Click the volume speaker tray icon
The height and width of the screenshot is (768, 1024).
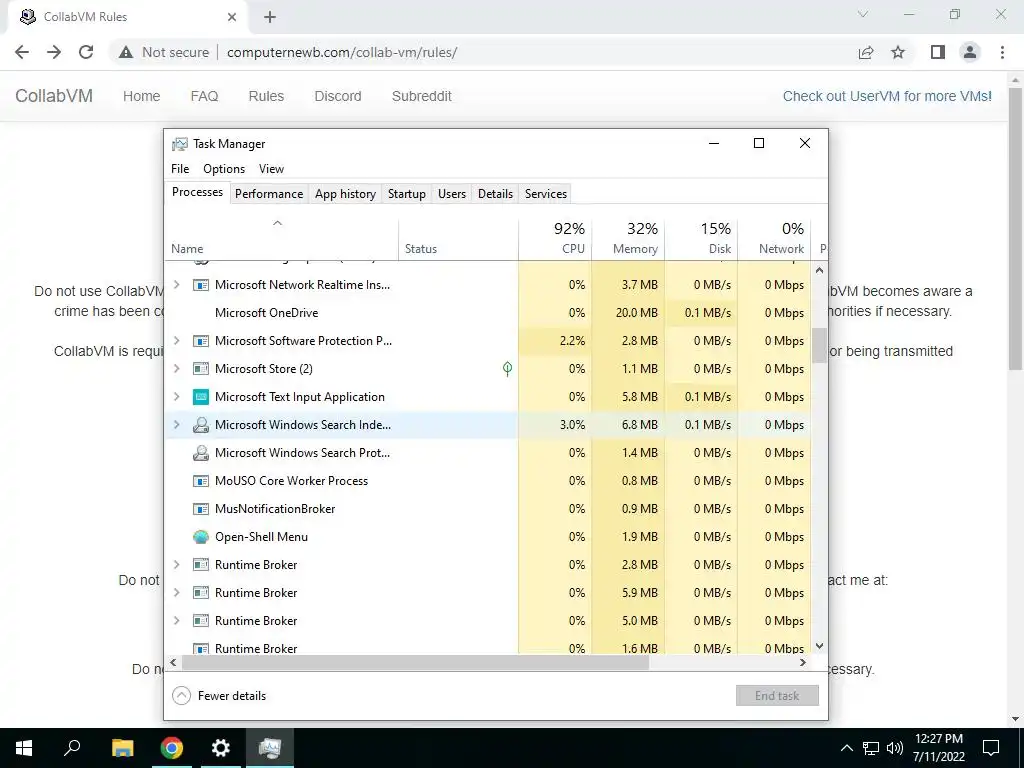point(895,748)
